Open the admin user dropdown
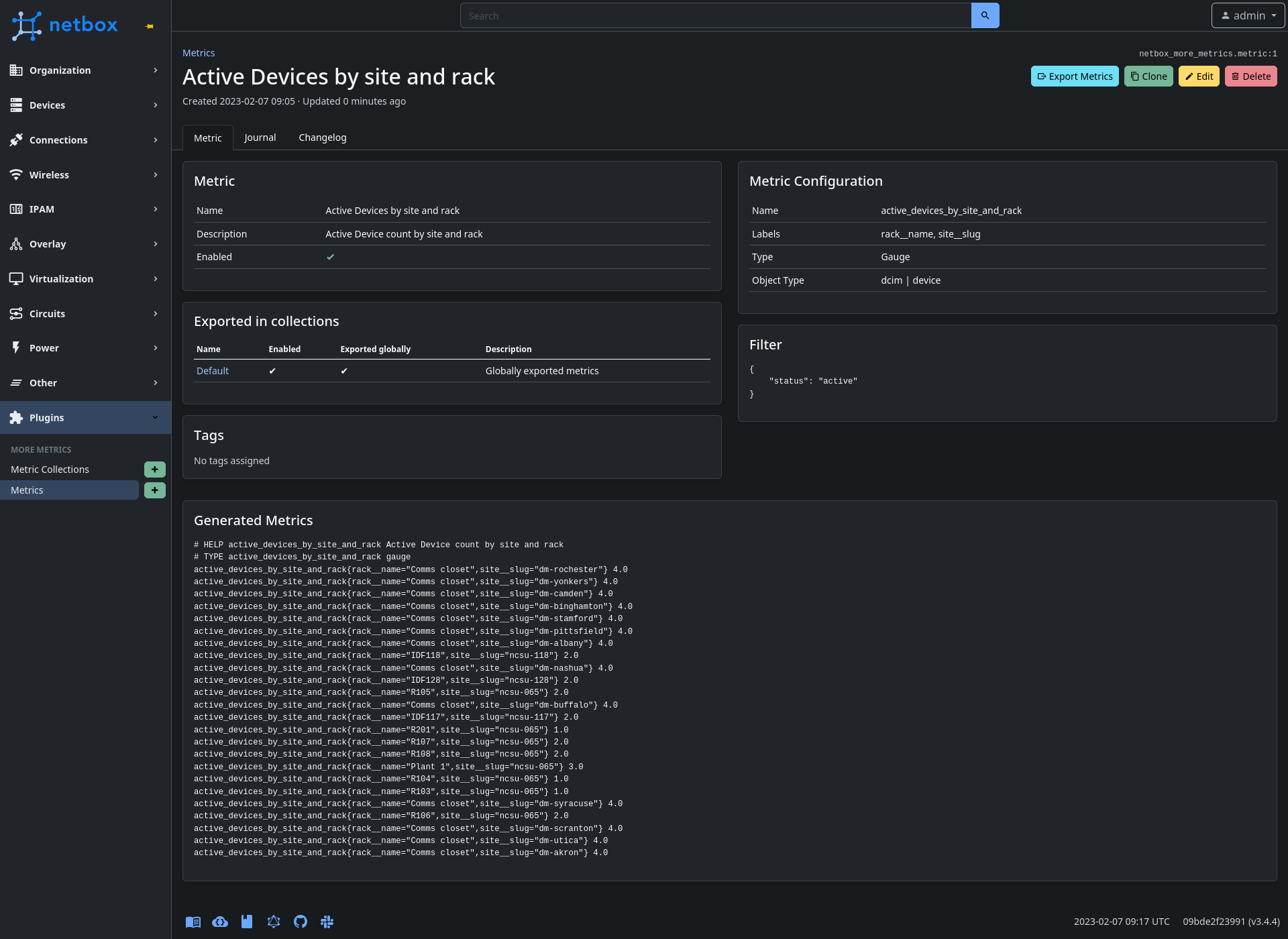The height and width of the screenshot is (939, 1288). 1248,15
